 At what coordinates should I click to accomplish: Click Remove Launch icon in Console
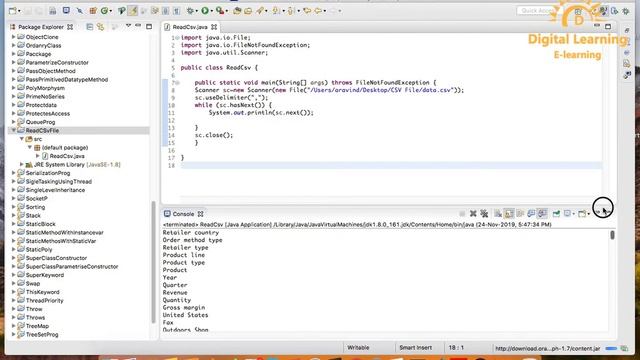473,213
